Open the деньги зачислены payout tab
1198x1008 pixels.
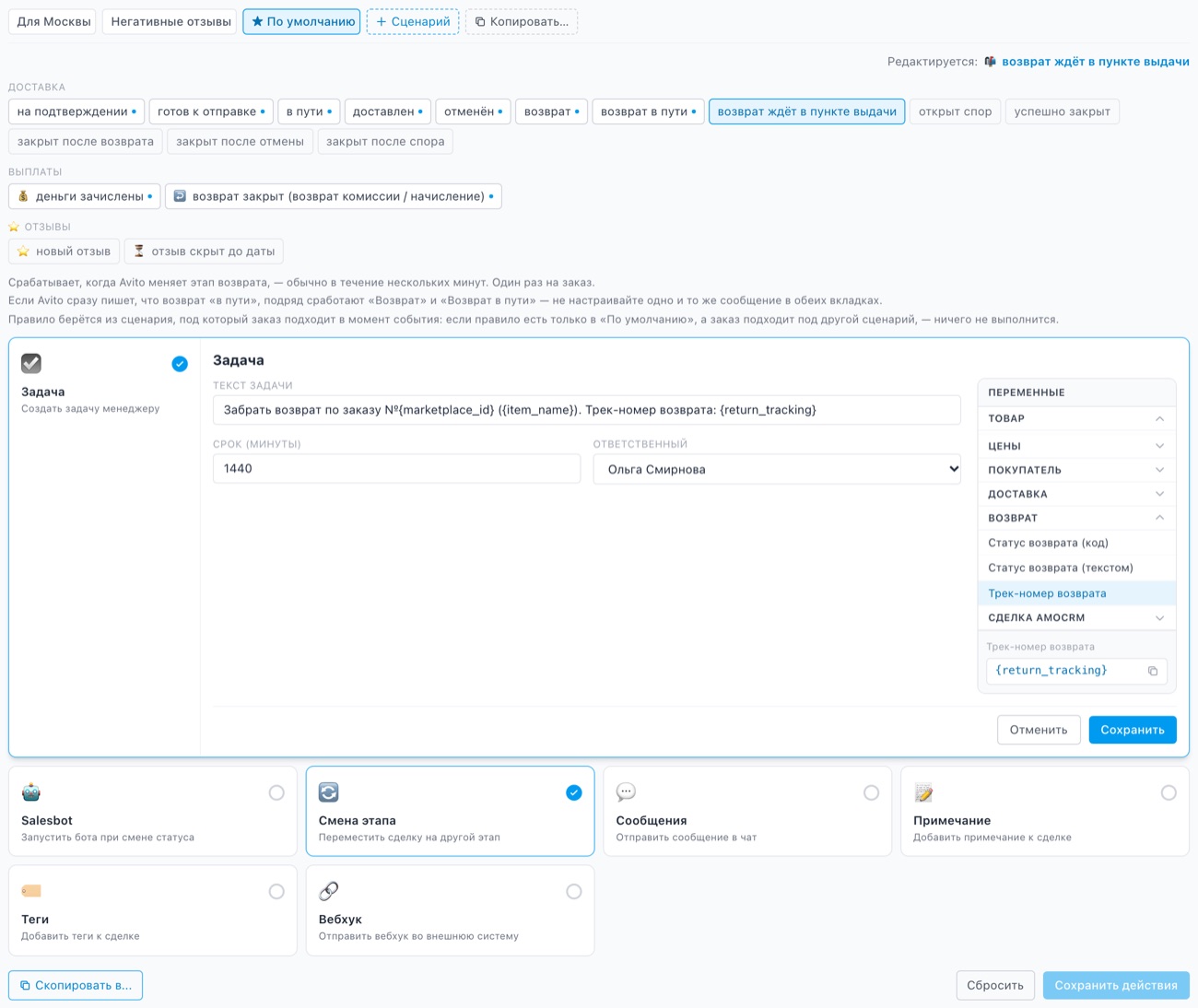click(85, 196)
